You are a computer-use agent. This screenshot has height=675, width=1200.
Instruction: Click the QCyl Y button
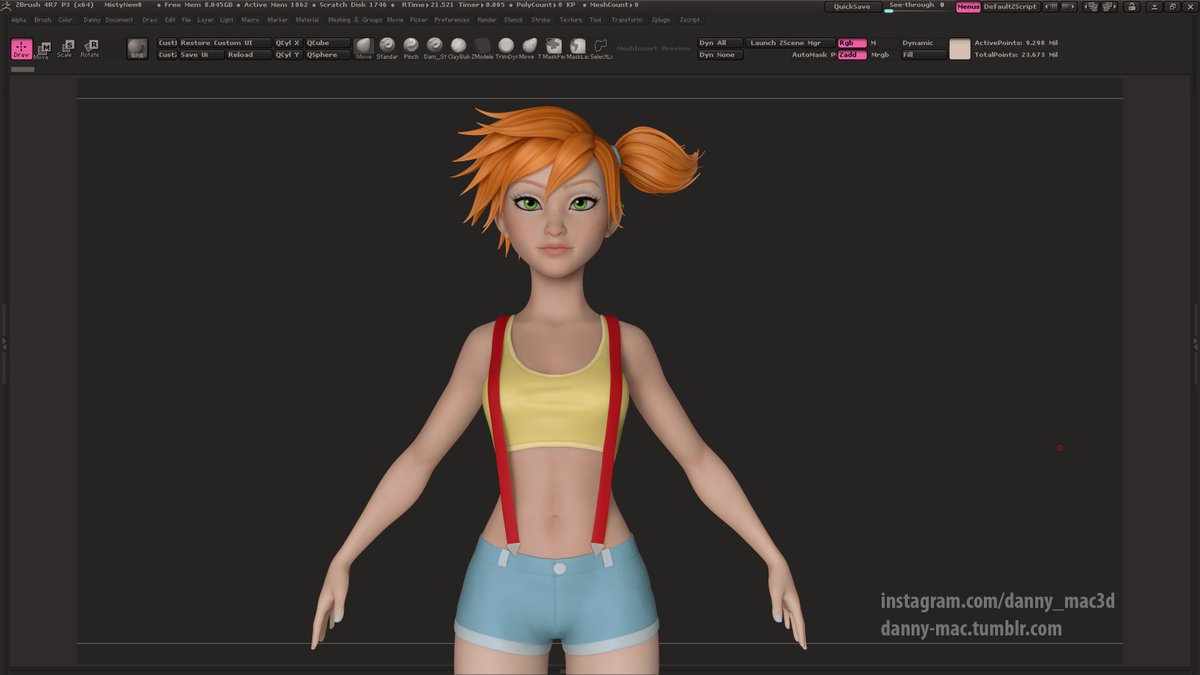click(x=288, y=55)
